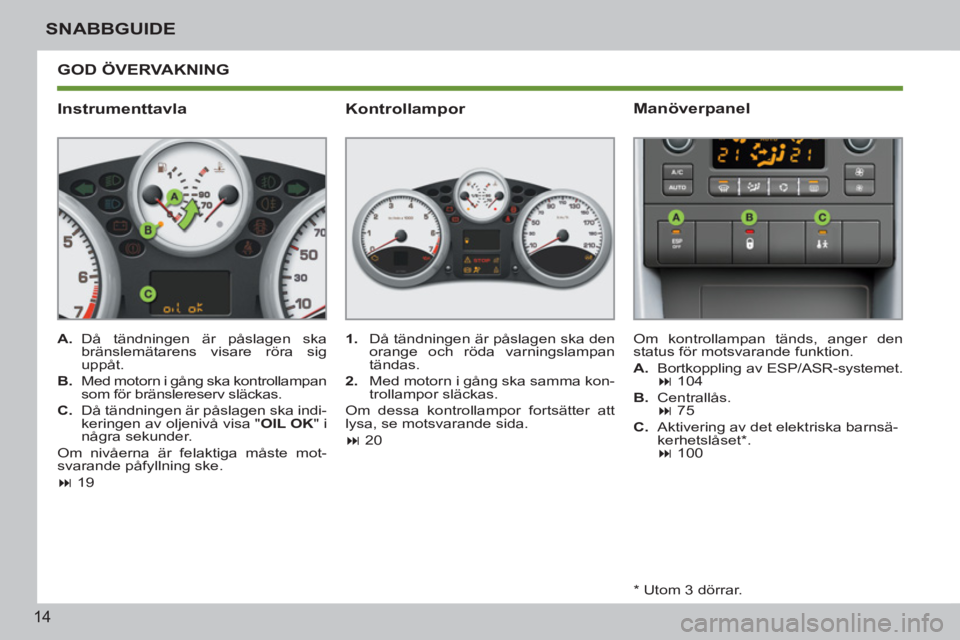Click item 2 'Med motorn i gång ska samma kontrollampor släckas'
Viewport: 960px width, 640px height.
click(479, 388)
